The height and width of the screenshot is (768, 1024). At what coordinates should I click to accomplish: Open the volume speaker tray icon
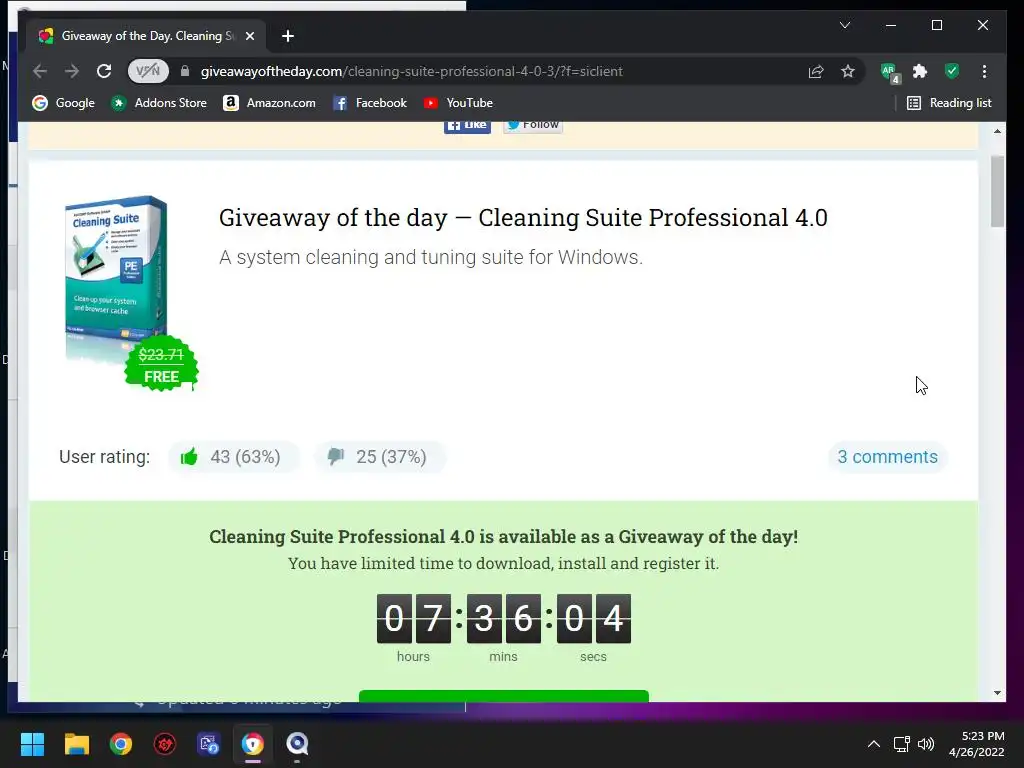click(x=926, y=744)
